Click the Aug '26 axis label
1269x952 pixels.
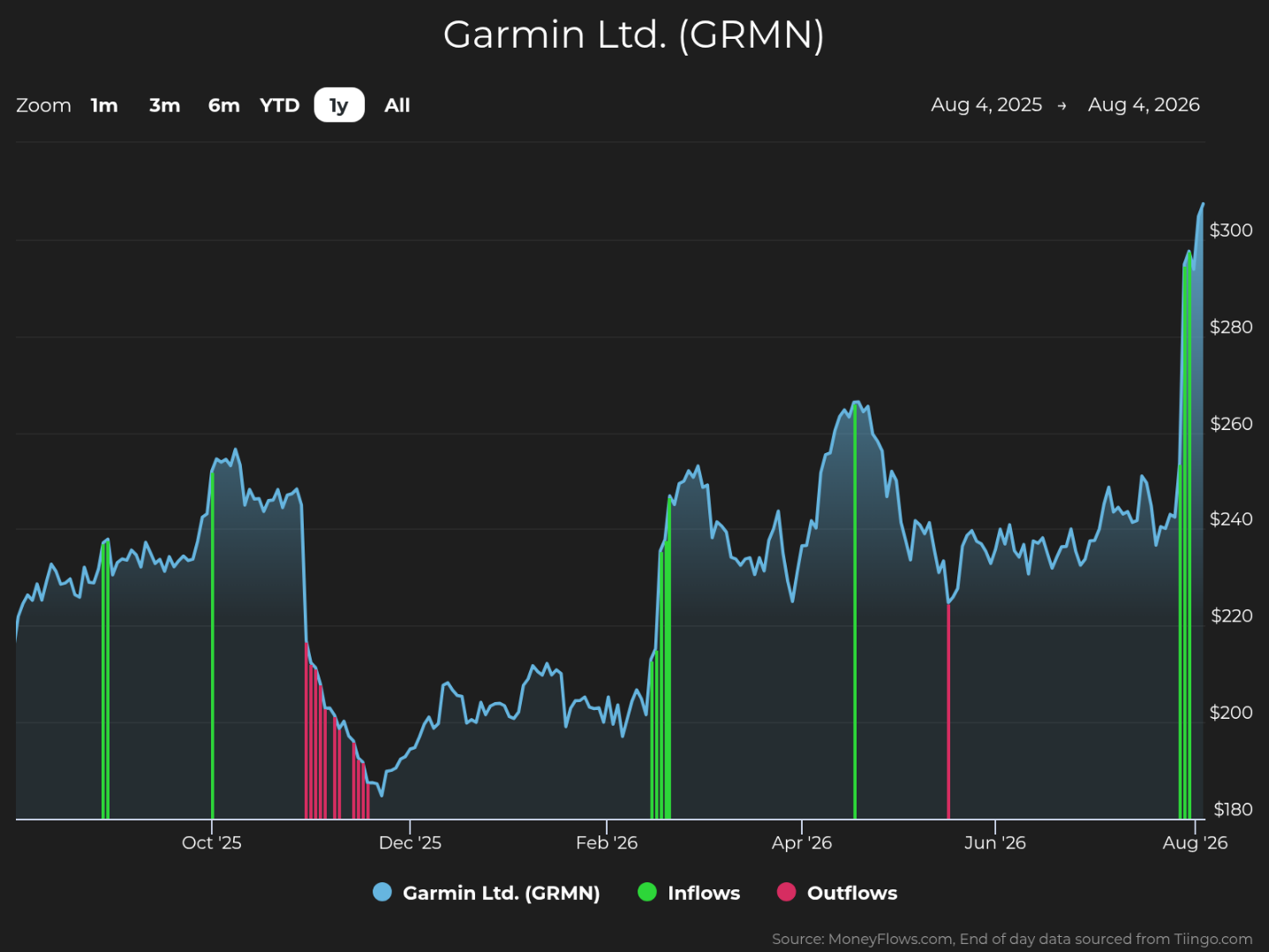coord(1195,842)
